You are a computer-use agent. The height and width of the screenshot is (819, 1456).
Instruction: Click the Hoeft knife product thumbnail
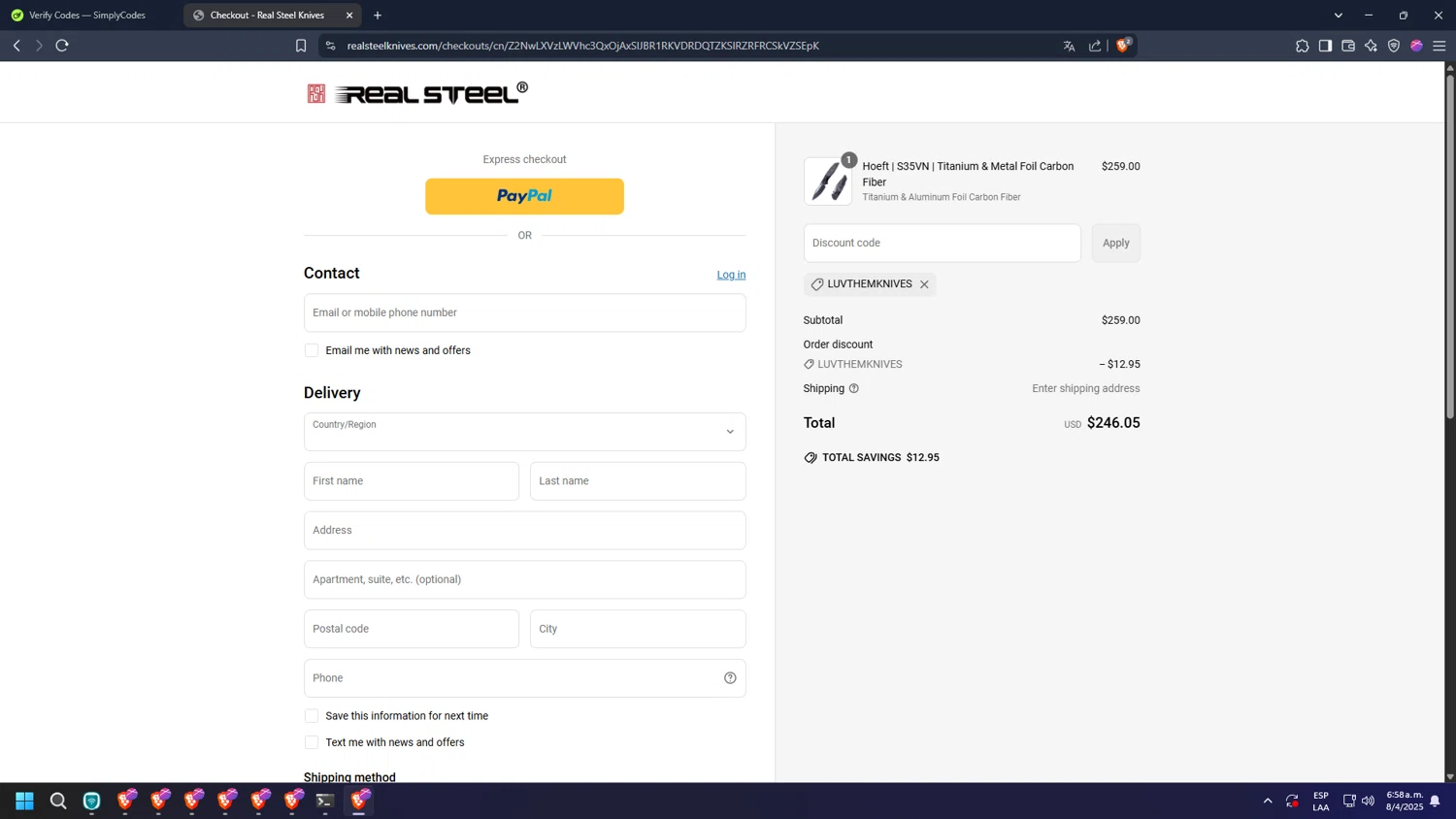click(x=828, y=181)
